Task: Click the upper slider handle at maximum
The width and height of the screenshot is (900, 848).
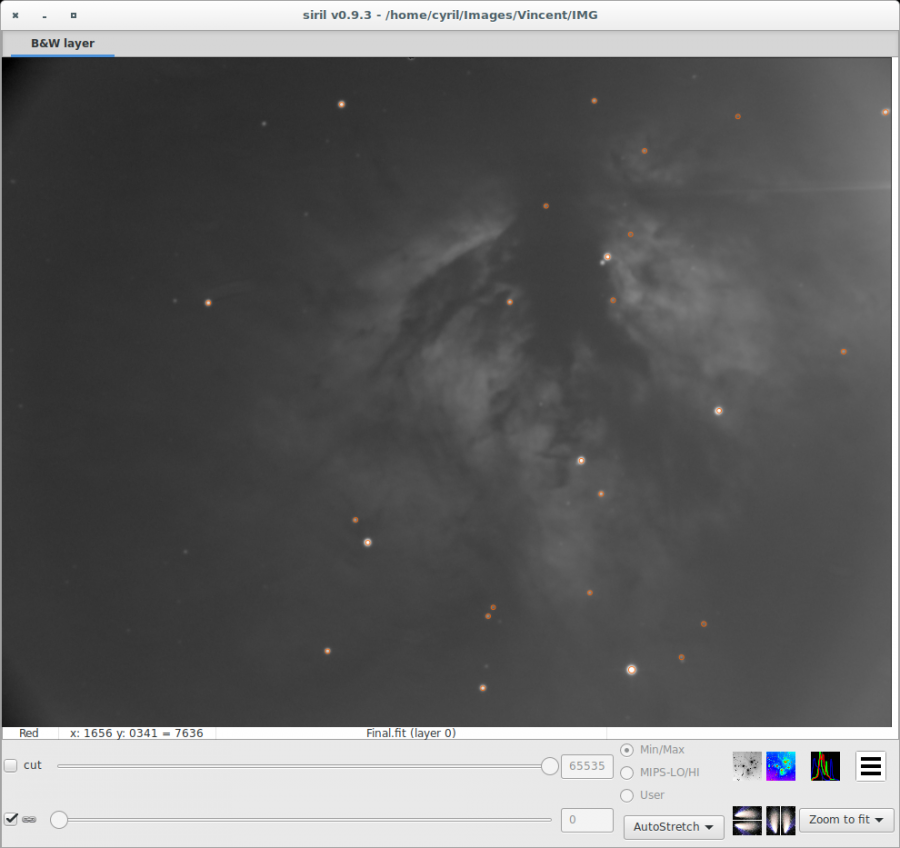Action: pyautogui.click(x=549, y=766)
